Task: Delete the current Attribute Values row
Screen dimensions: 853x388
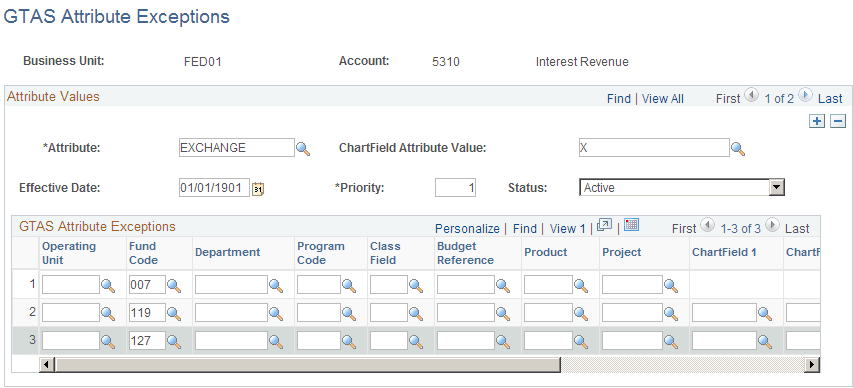Action: [838, 121]
